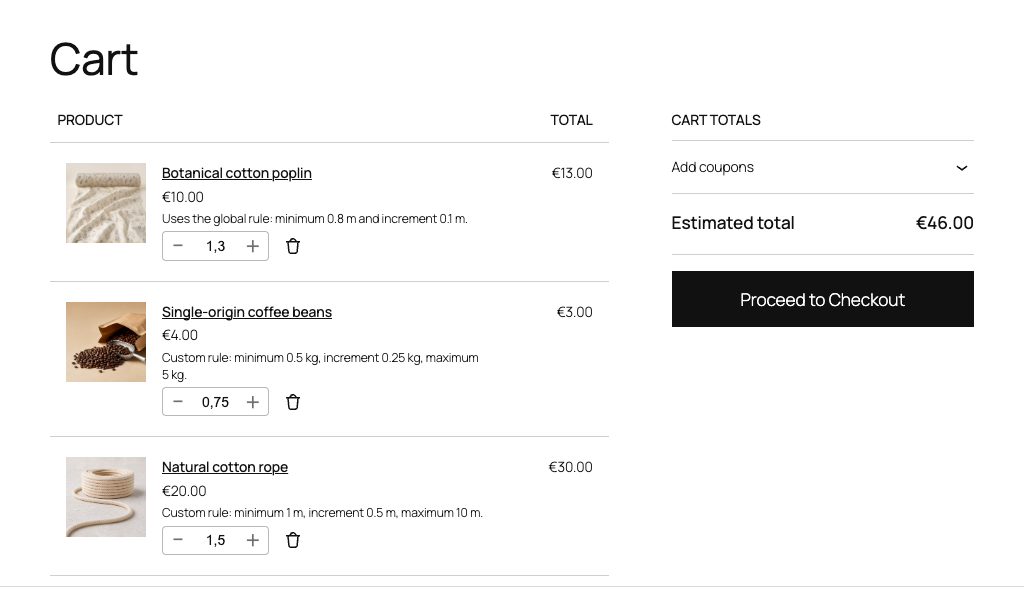This screenshot has height=600, width=1024.
Task: Decrease Natural cotton rope quantity
Action: pyautogui.click(x=178, y=540)
